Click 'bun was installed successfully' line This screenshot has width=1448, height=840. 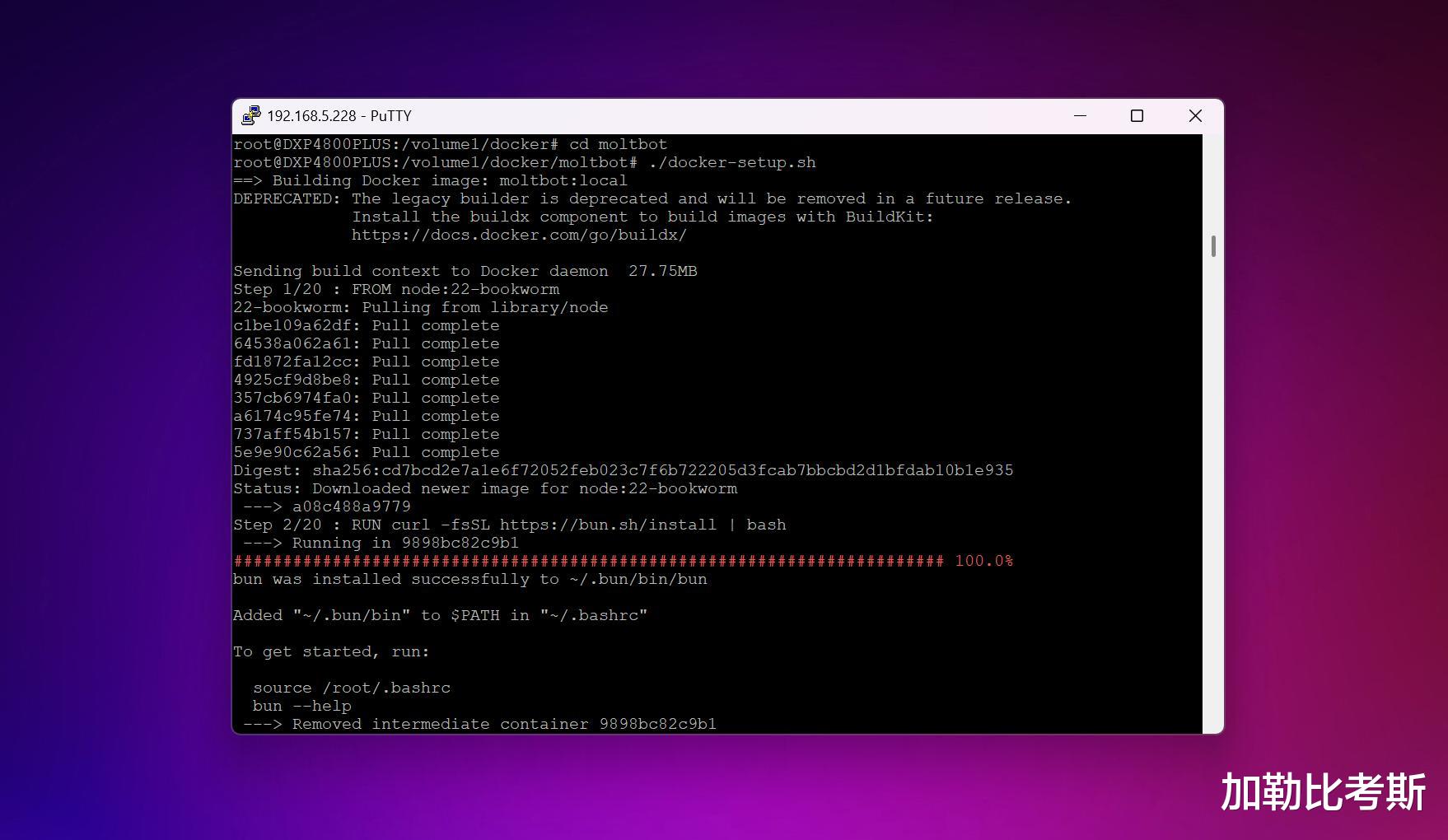click(470, 579)
